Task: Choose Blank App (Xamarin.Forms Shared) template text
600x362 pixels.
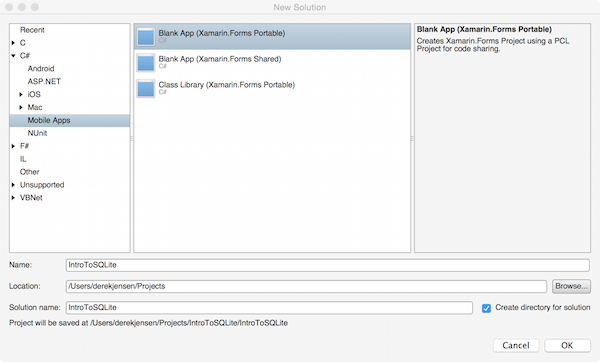Action: [220, 59]
